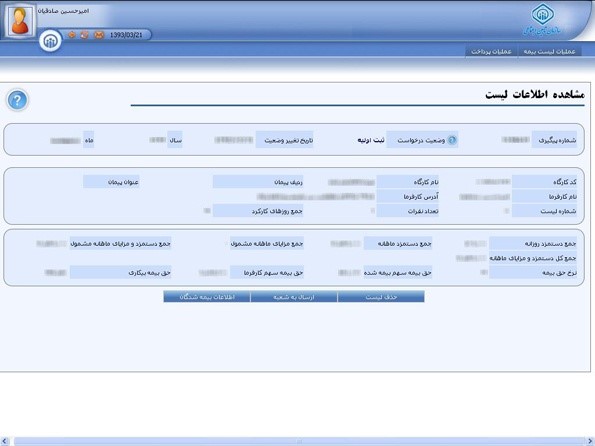Click the username text beside avatar
The width and height of the screenshot is (595, 446).
[x=63, y=11]
